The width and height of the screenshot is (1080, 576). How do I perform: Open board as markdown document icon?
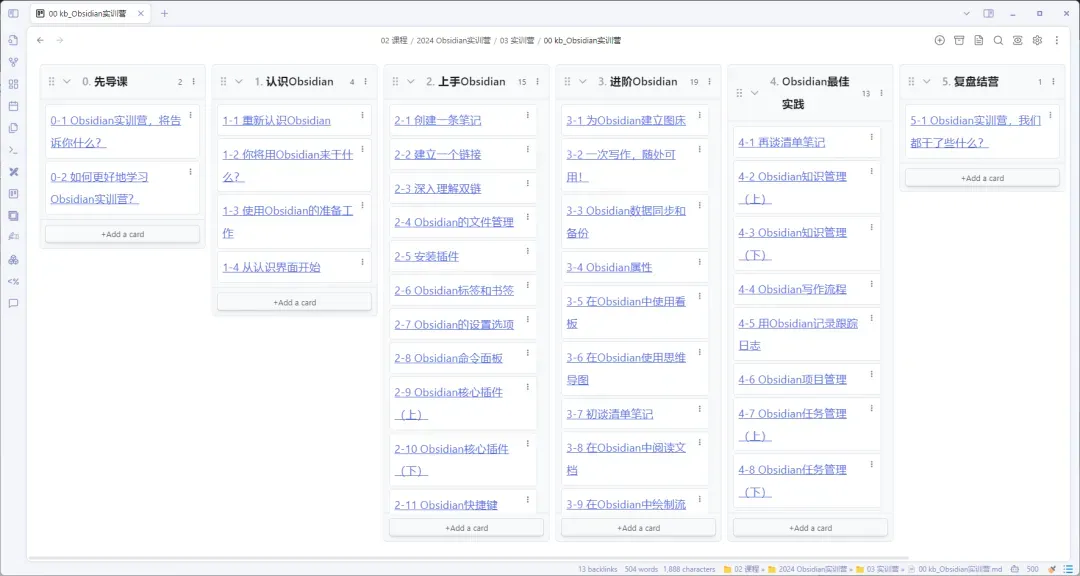point(979,41)
